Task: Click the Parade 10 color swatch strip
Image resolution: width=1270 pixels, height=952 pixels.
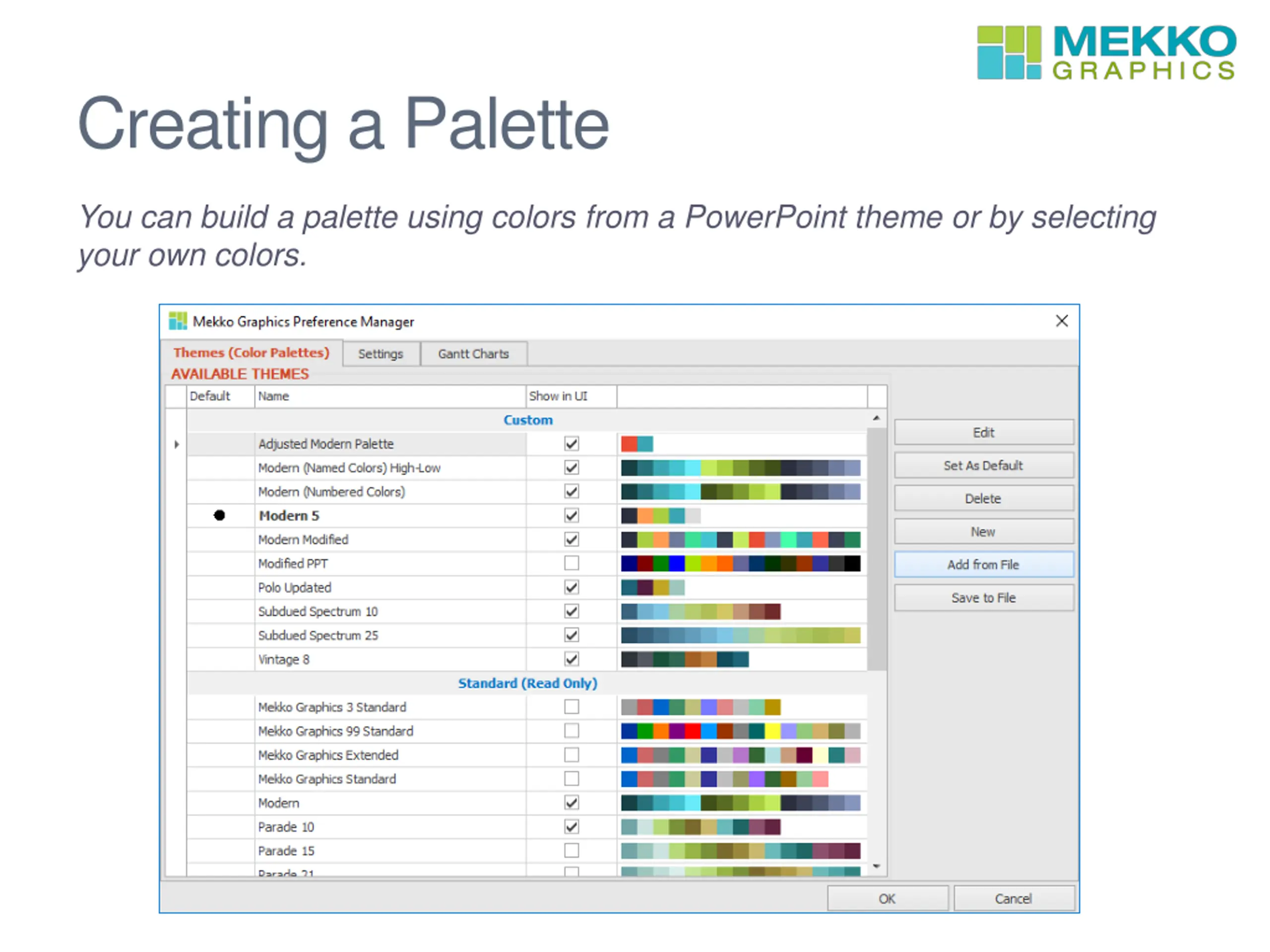Action: click(701, 827)
